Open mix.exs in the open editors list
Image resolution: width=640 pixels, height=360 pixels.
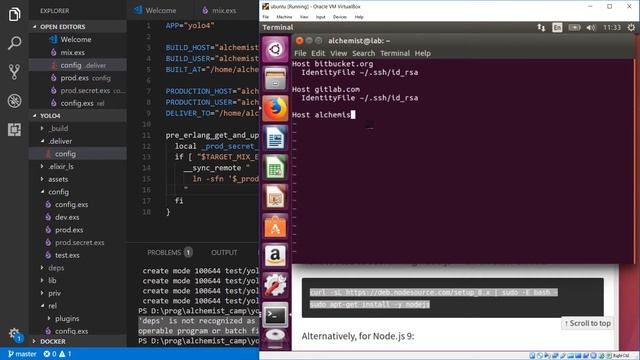(78, 52)
